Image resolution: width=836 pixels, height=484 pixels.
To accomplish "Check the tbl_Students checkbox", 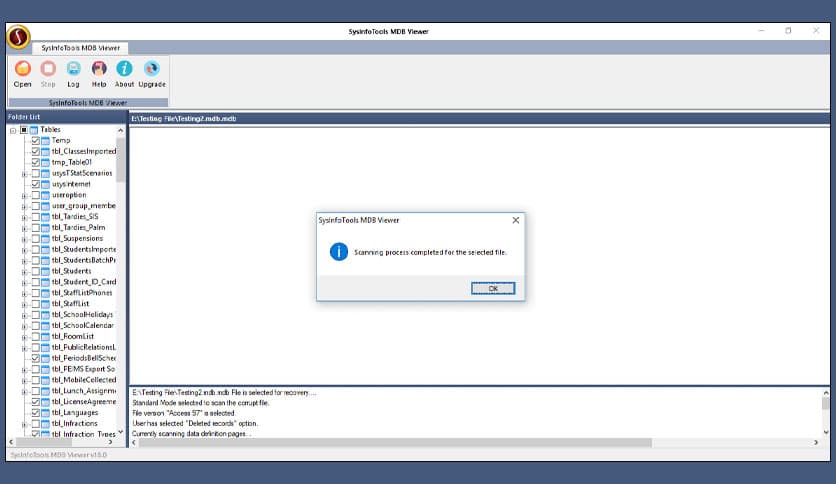I will click(x=35, y=271).
